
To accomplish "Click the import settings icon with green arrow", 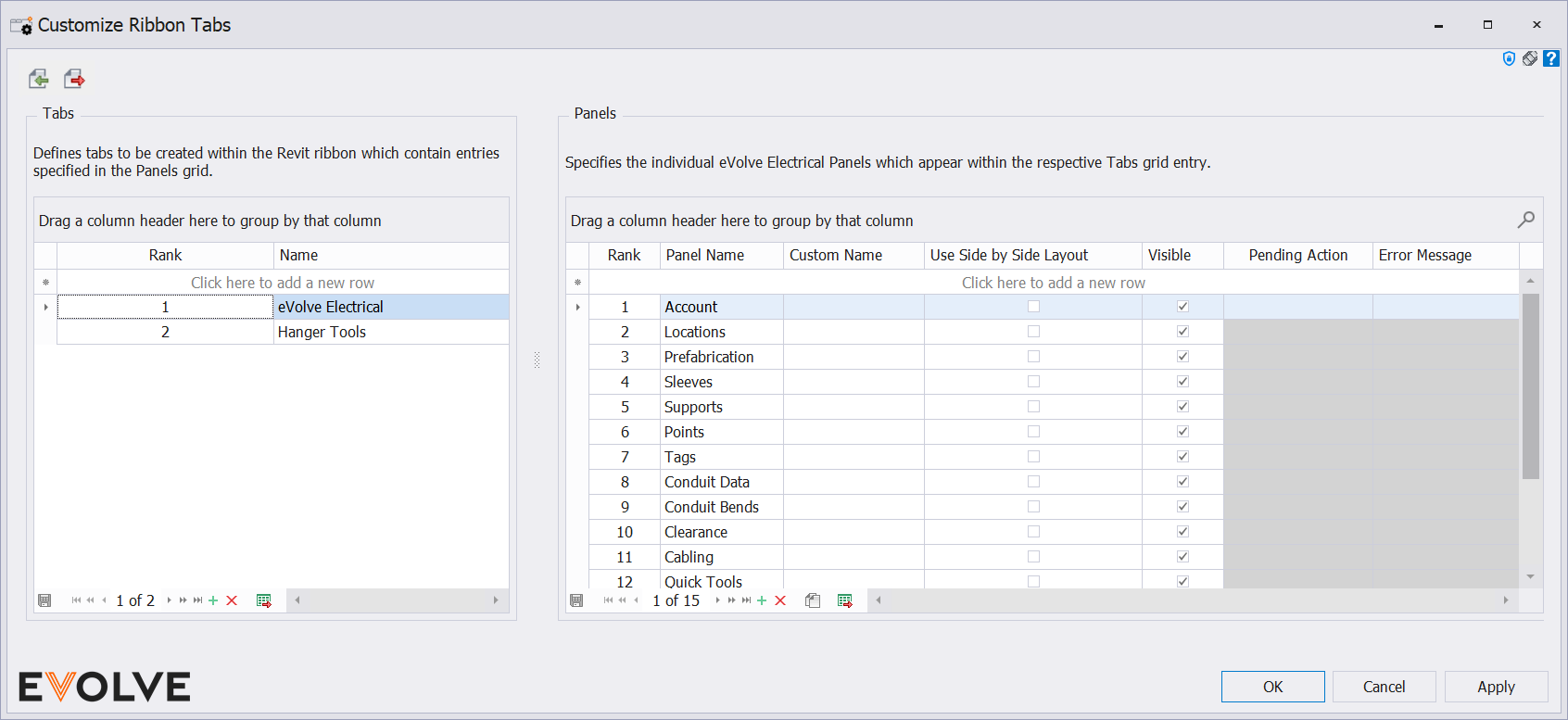I will pos(38,79).
